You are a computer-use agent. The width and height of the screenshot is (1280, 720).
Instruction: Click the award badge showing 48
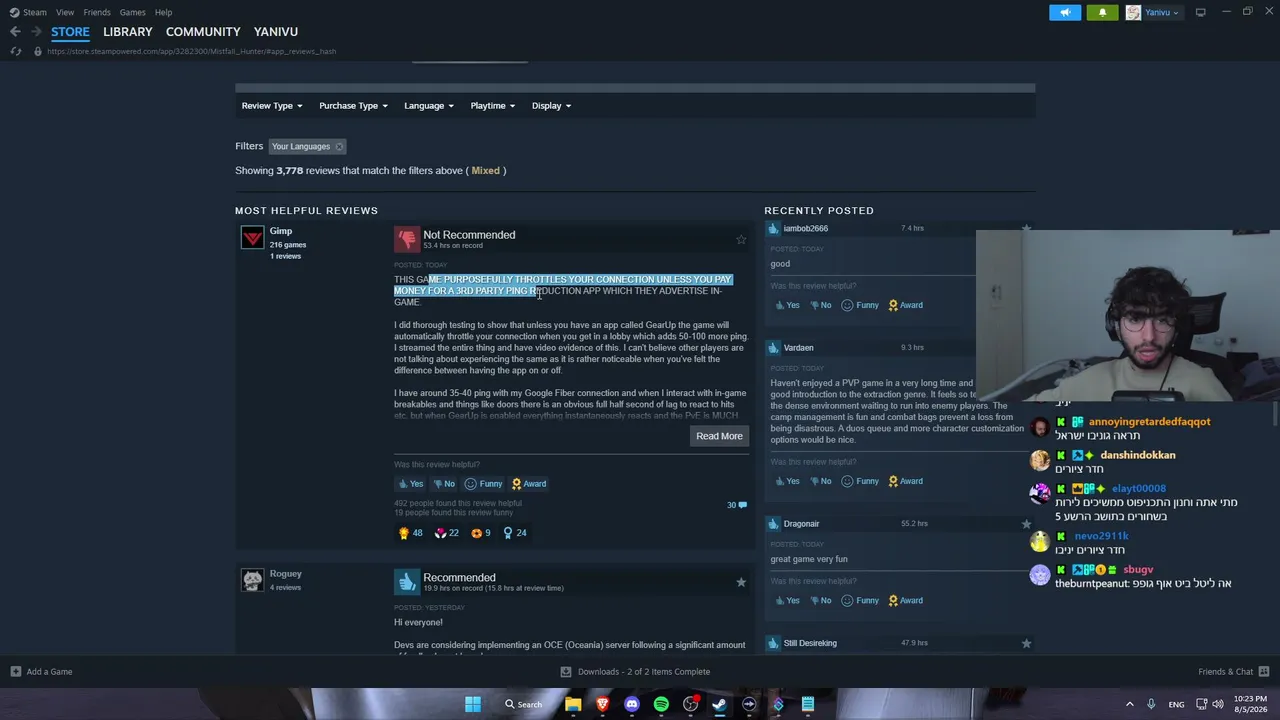point(411,533)
